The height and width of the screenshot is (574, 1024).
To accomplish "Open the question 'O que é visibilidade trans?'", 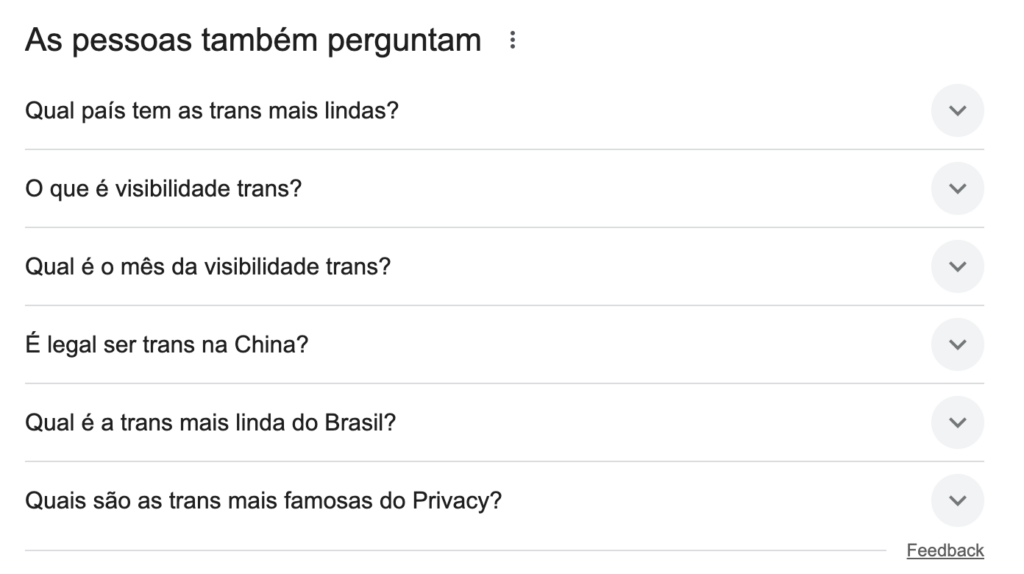I will [x=163, y=189].
